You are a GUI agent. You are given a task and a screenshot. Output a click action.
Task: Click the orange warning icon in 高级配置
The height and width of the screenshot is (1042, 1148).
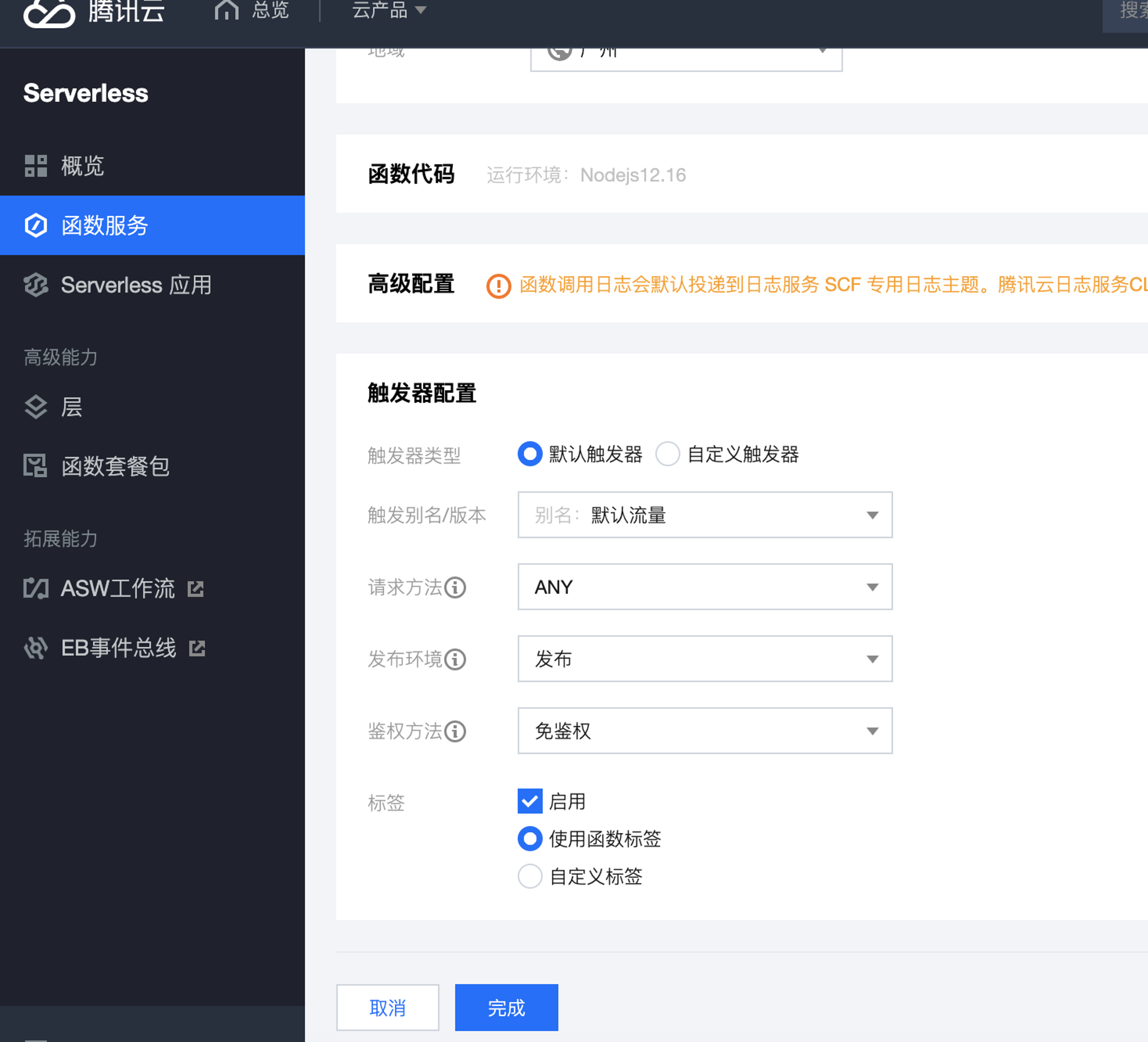[x=499, y=285]
